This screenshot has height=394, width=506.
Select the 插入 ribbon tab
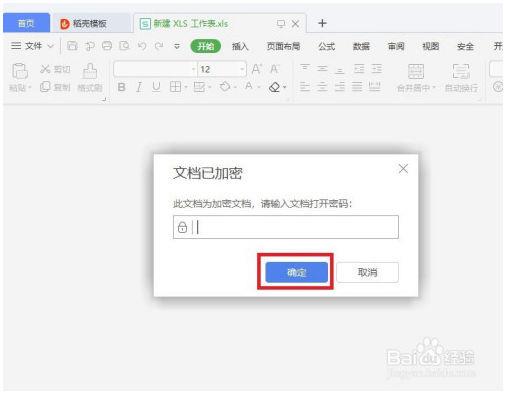click(x=240, y=46)
